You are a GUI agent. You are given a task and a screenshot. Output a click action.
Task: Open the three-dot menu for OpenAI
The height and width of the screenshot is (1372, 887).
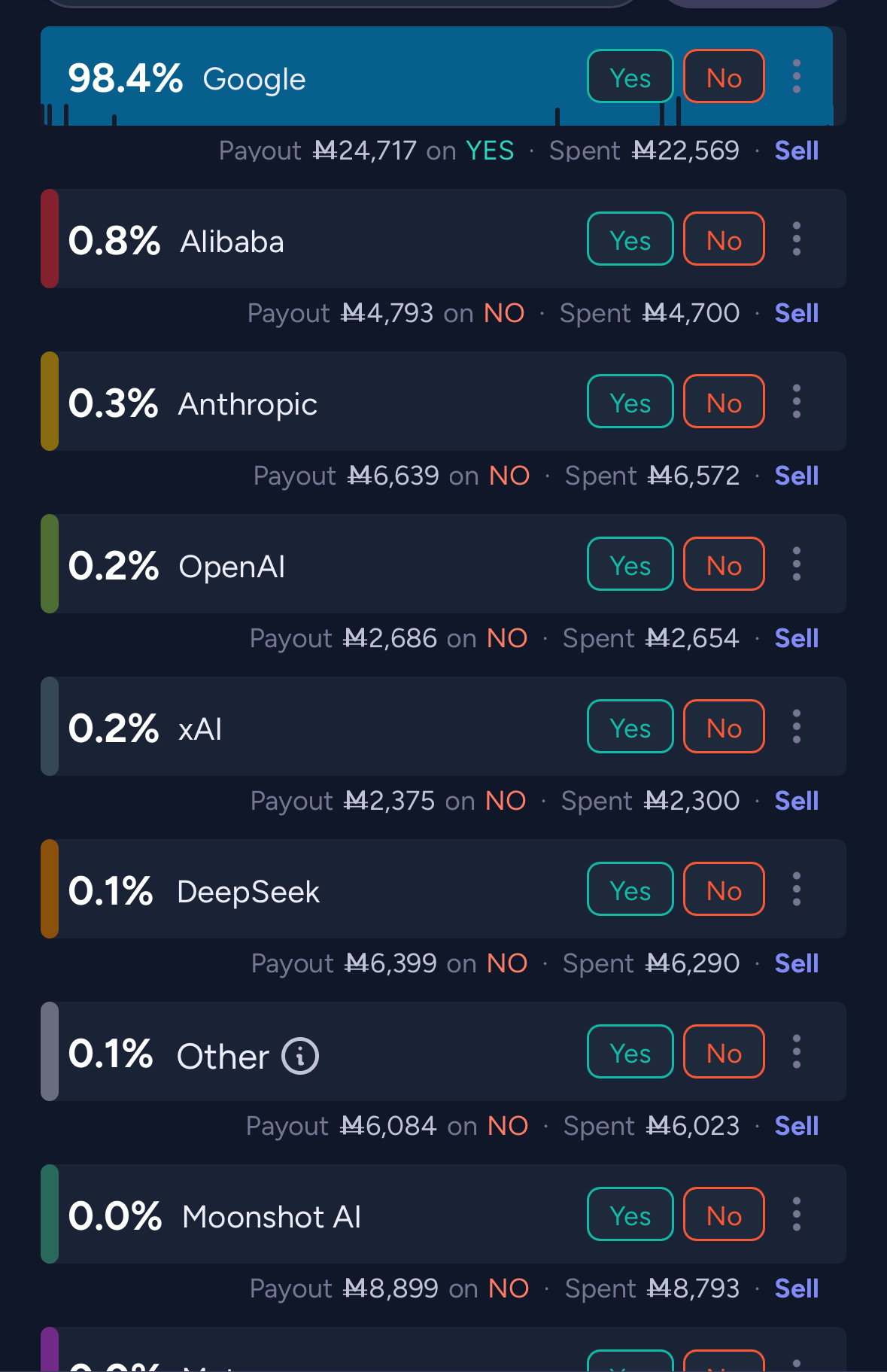(x=796, y=564)
